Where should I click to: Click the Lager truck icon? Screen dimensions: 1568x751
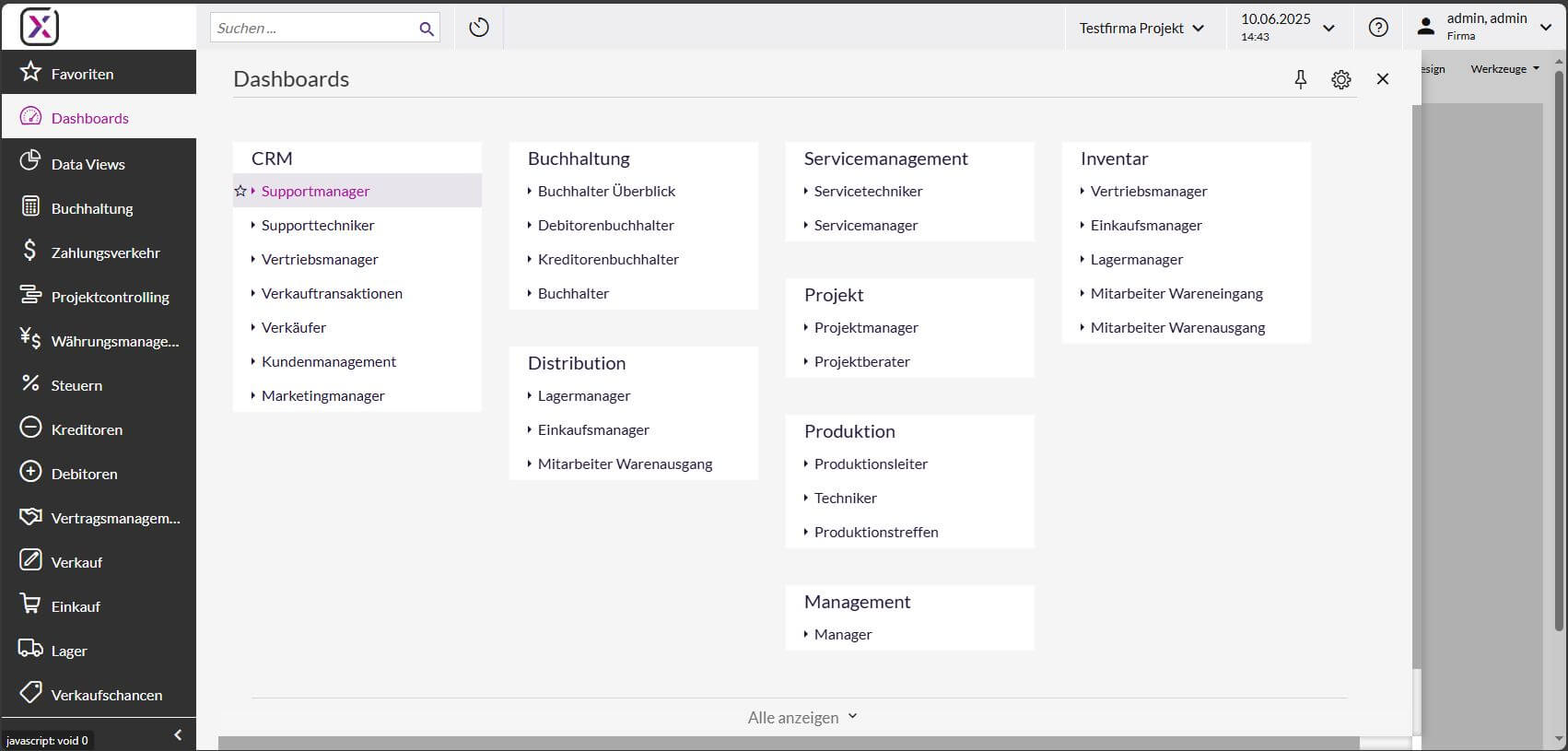(30, 649)
